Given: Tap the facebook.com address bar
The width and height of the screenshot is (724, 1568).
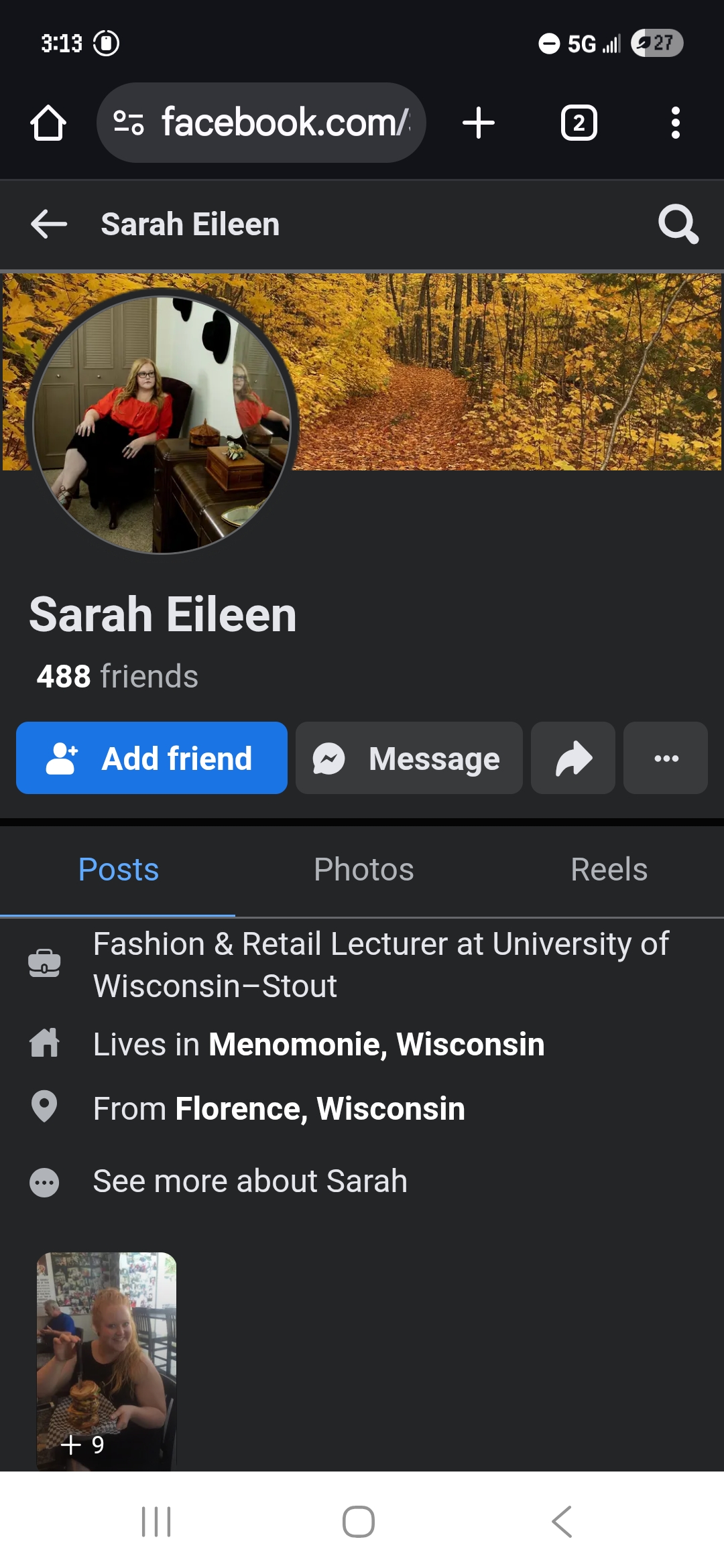Looking at the screenshot, I should click(261, 123).
